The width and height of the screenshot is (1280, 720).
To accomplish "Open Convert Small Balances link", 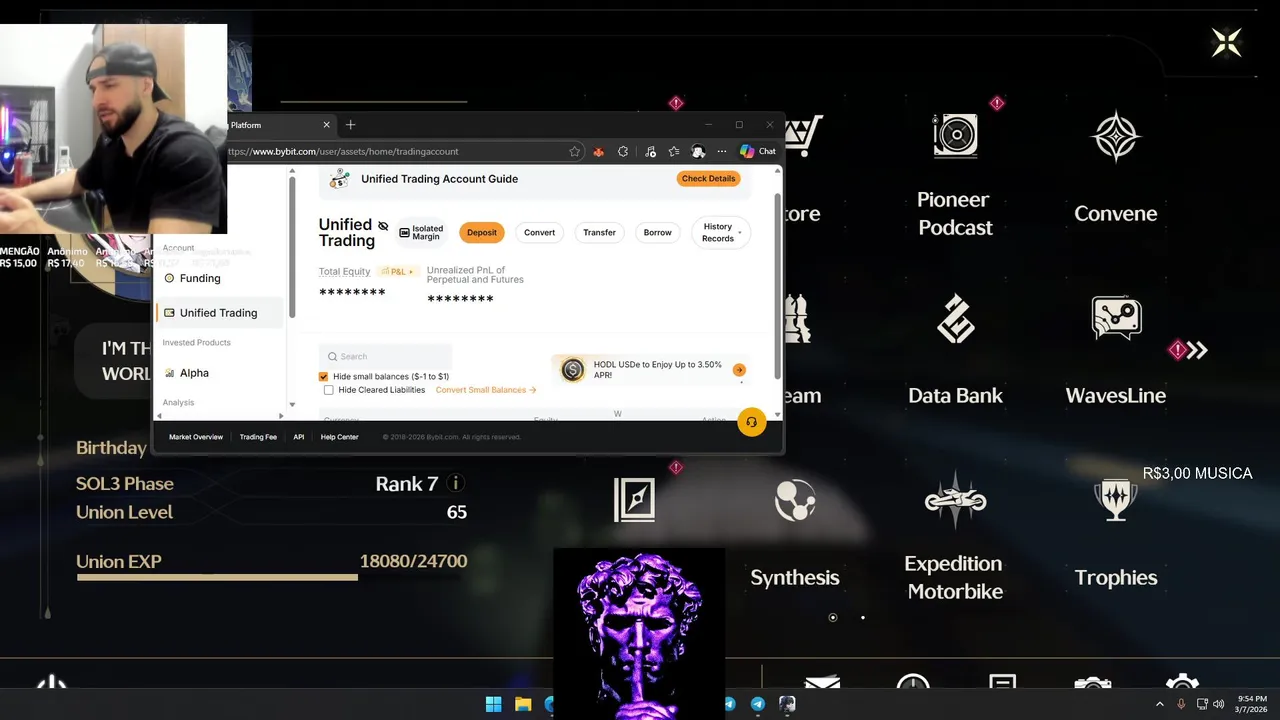I will (486, 390).
